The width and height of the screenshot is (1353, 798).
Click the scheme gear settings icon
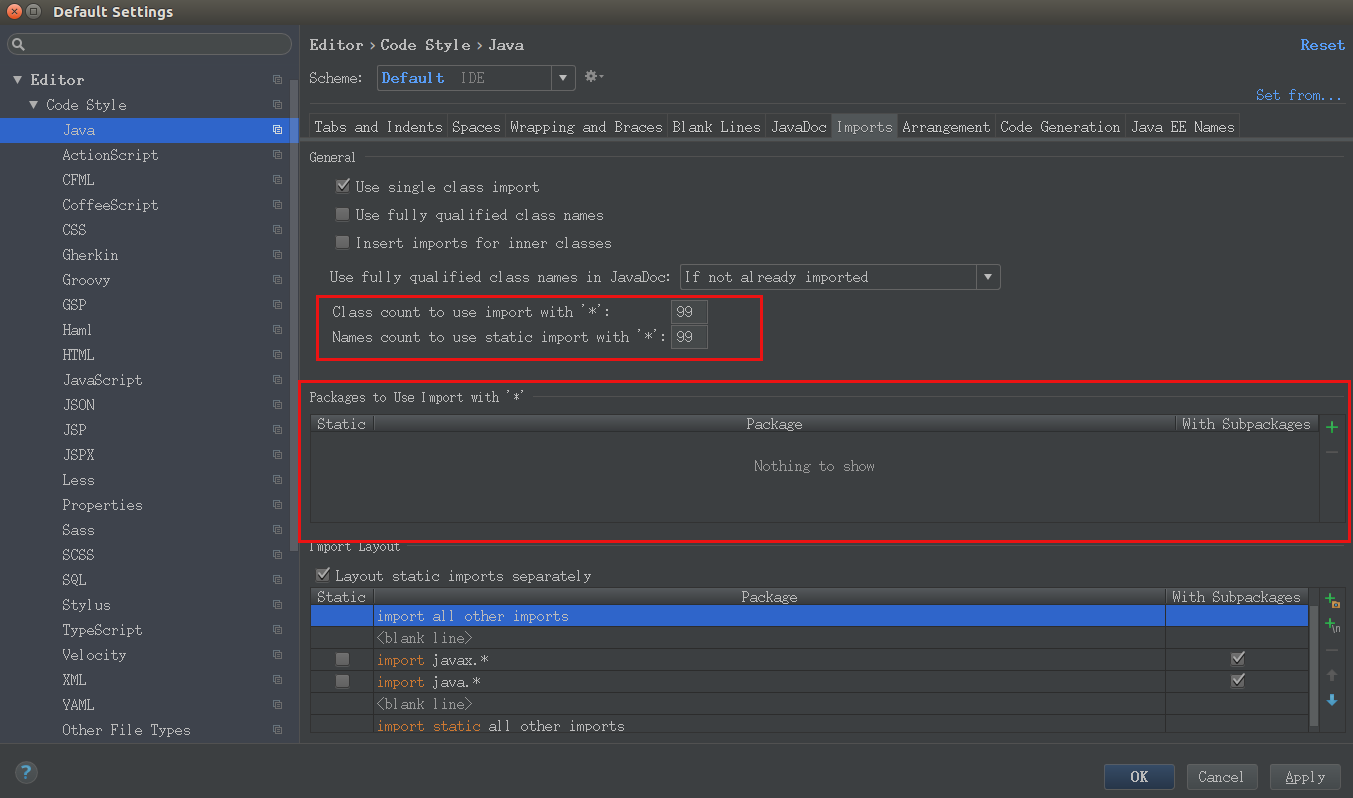click(x=593, y=76)
